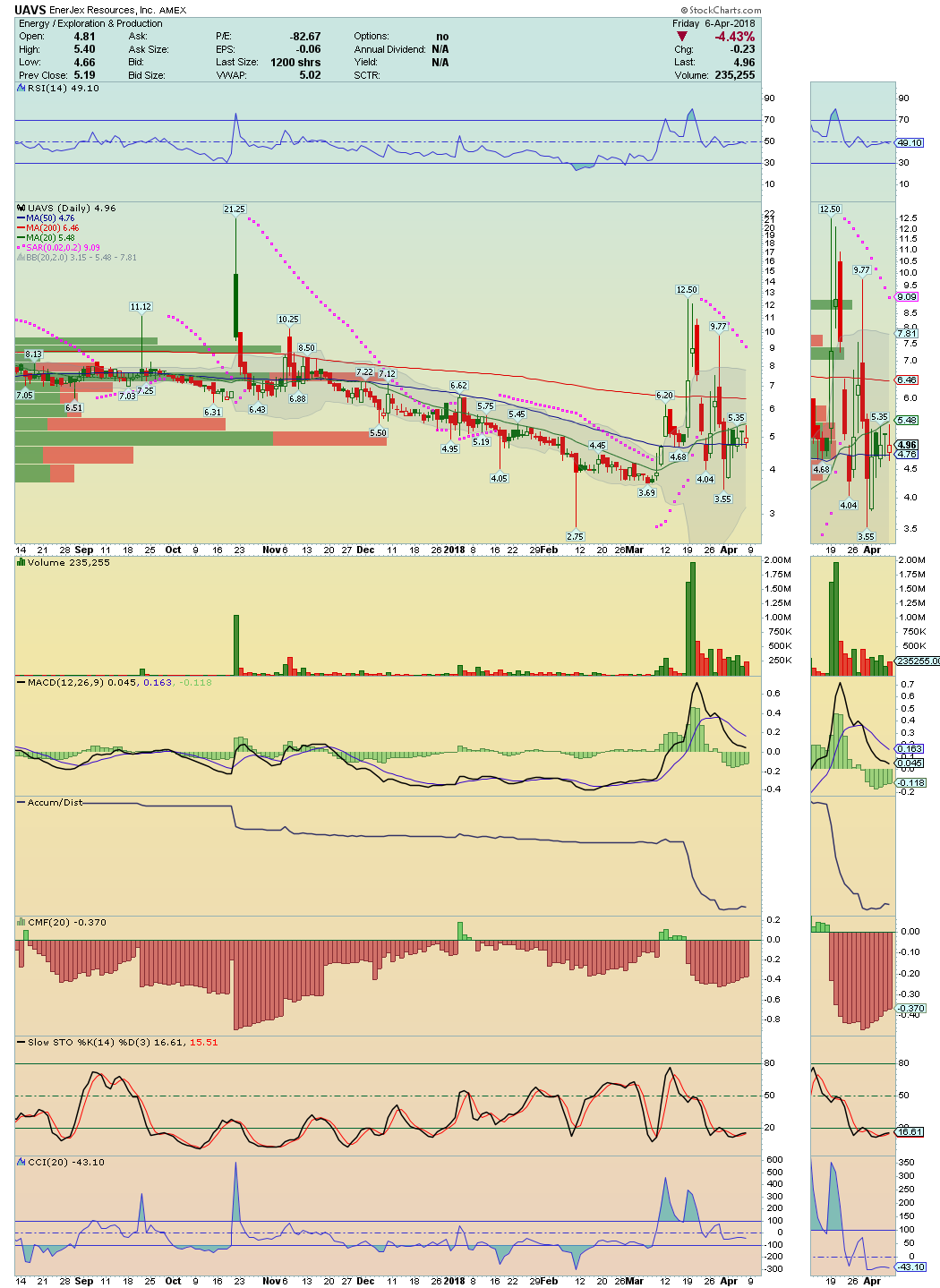Click the 9.09 SAR value tag
Viewport: 940px width, 1288px height.
(907, 297)
